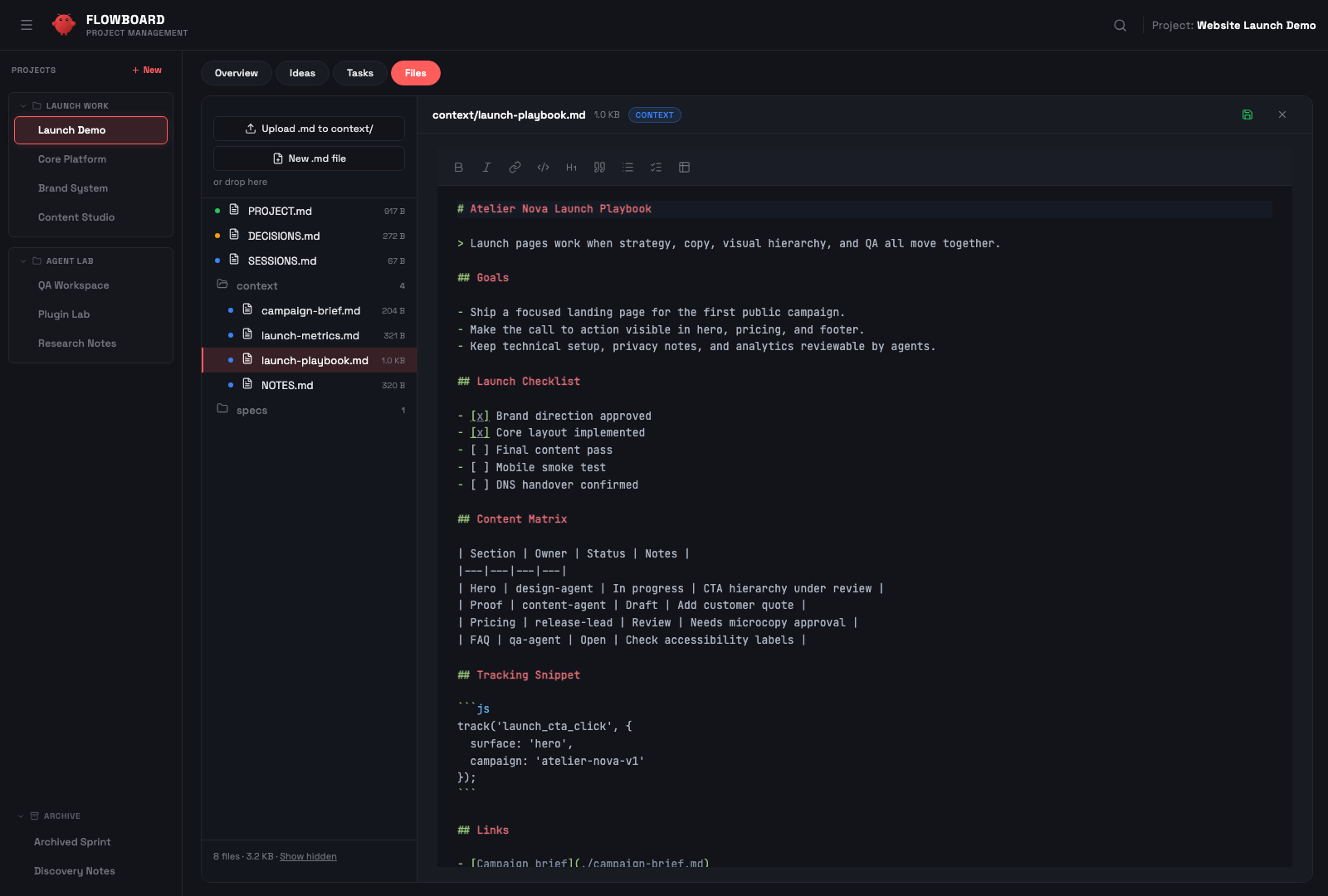The width and height of the screenshot is (1328, 896).
Task: Click the Project: Website Launch Demo label
Action: pyautogui.click(x=1233, y=25)
